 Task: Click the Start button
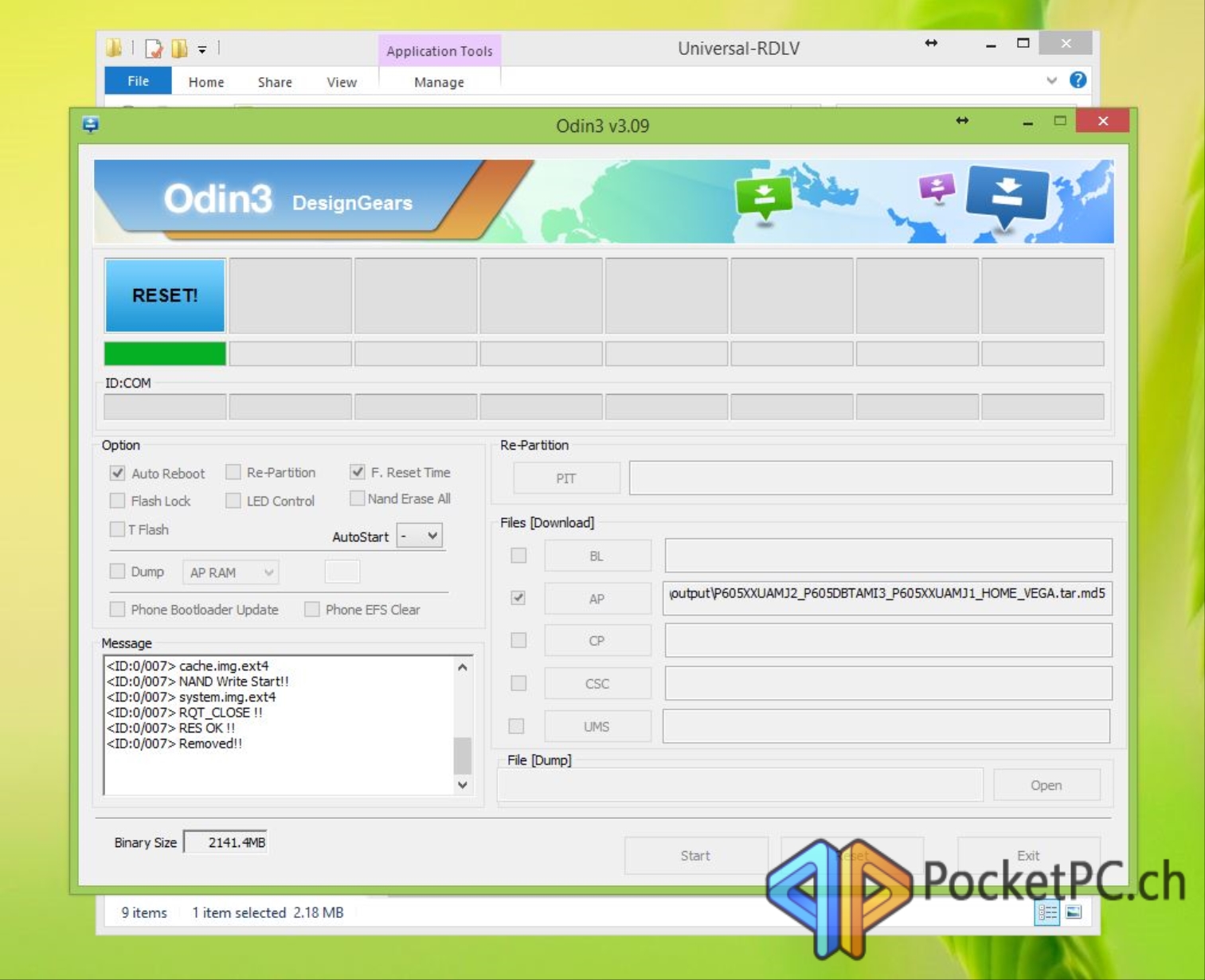696,856
